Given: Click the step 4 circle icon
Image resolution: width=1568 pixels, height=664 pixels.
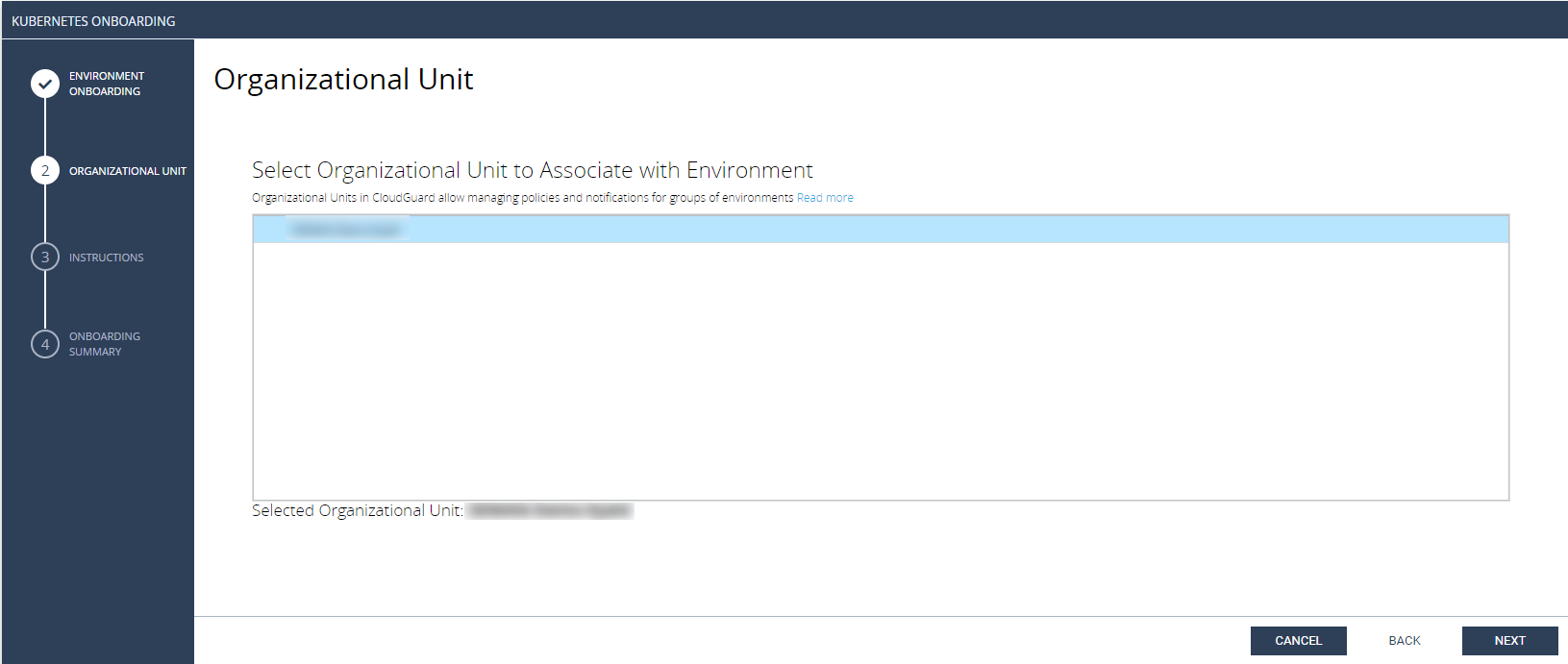Looking at the screenshot, I should coord(45,344).
